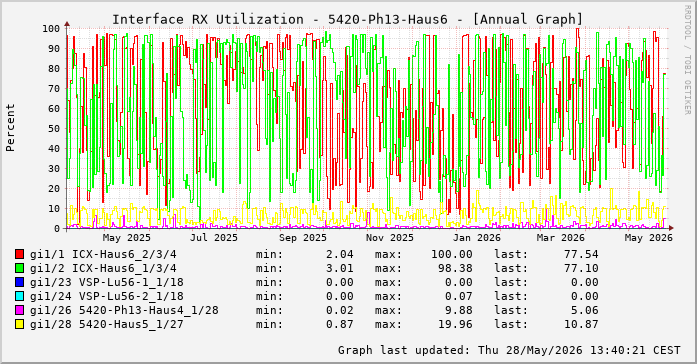Click the 50 y-axis tick label
The height and width of the screenshot is (364, 697).
point(54,128)
